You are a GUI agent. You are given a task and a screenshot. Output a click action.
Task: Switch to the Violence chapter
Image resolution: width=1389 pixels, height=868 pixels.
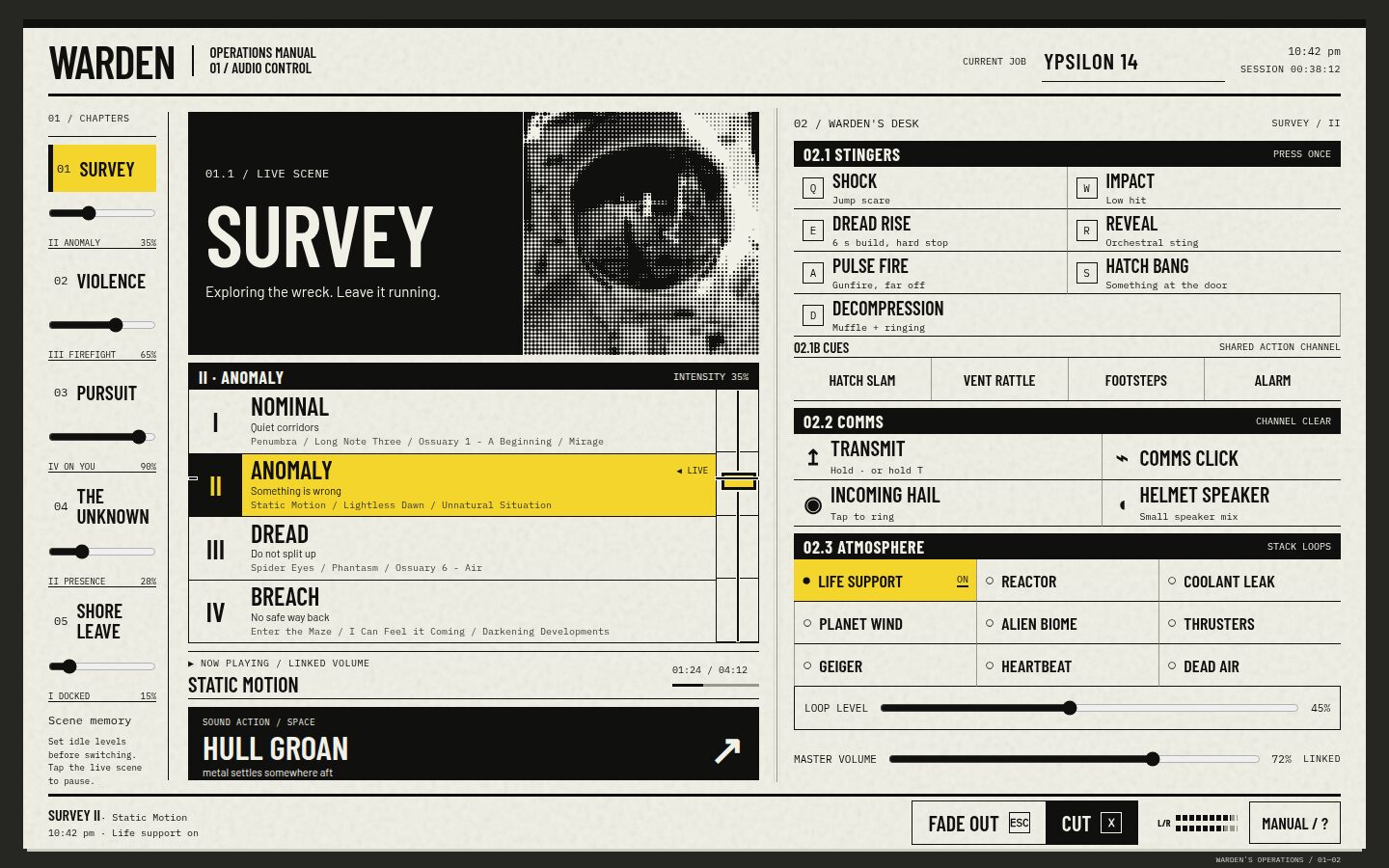point(102,282)
